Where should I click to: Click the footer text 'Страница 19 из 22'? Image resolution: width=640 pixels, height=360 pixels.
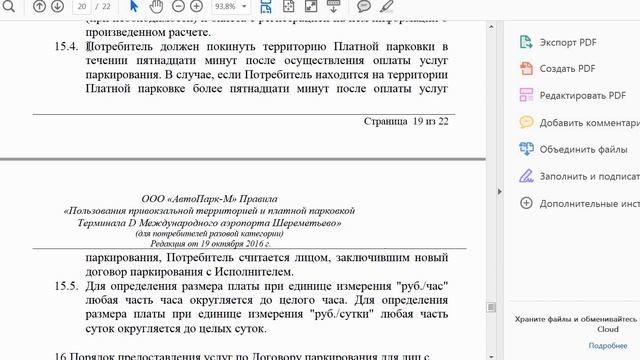coord(406,121)
